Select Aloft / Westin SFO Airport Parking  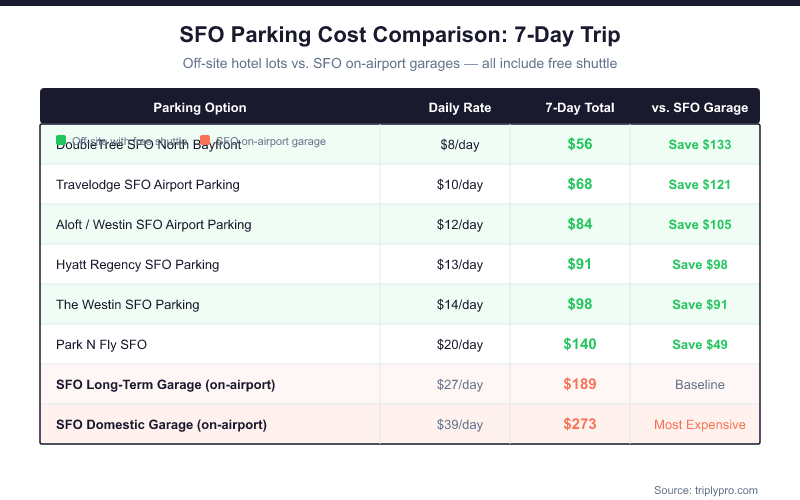154,225
